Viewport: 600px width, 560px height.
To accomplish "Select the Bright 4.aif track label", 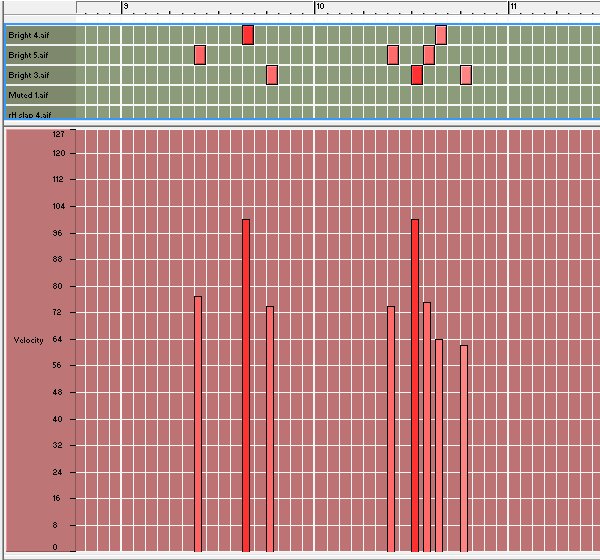I will [x=28, y=35].
